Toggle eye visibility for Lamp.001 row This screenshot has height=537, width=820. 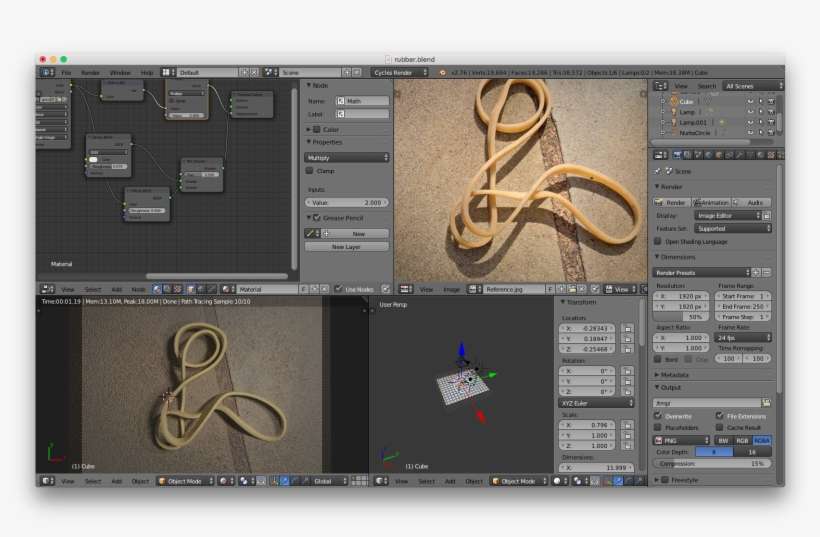(x=750, y=122)
